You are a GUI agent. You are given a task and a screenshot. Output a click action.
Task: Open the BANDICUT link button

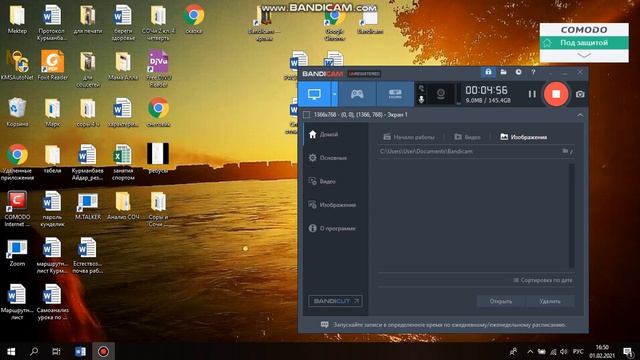[x=335, y=301]
